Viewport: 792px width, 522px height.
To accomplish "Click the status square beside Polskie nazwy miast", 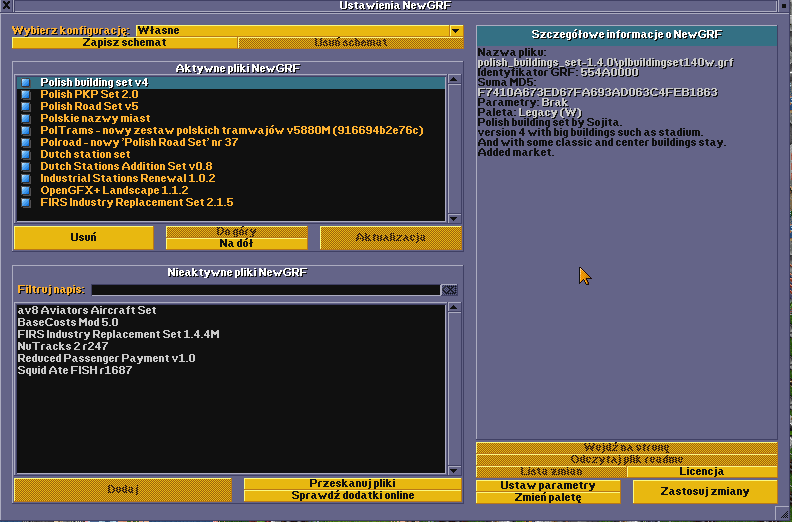I will click(26, 118).
